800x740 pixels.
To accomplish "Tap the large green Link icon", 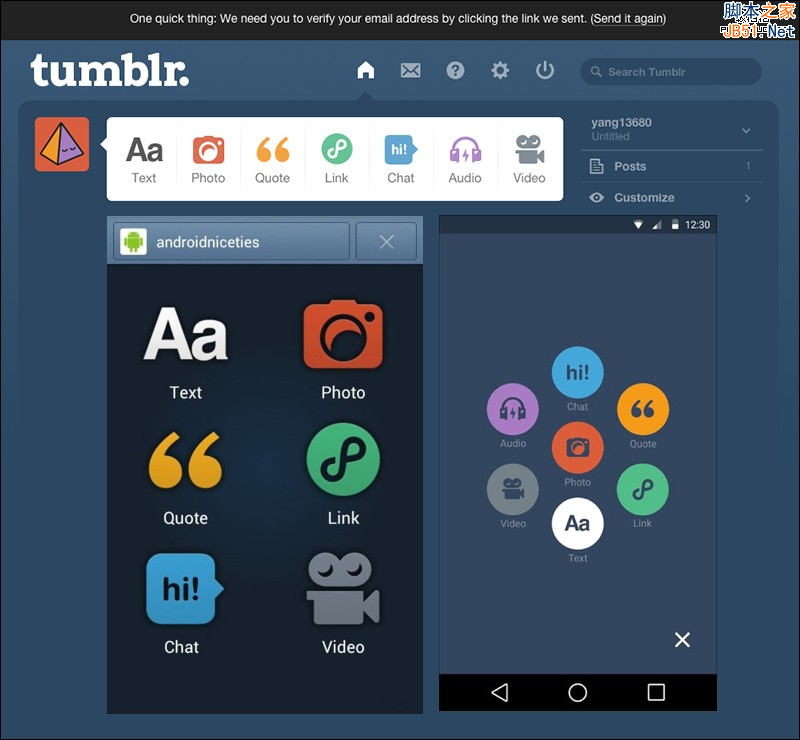I will click(343, 459).
